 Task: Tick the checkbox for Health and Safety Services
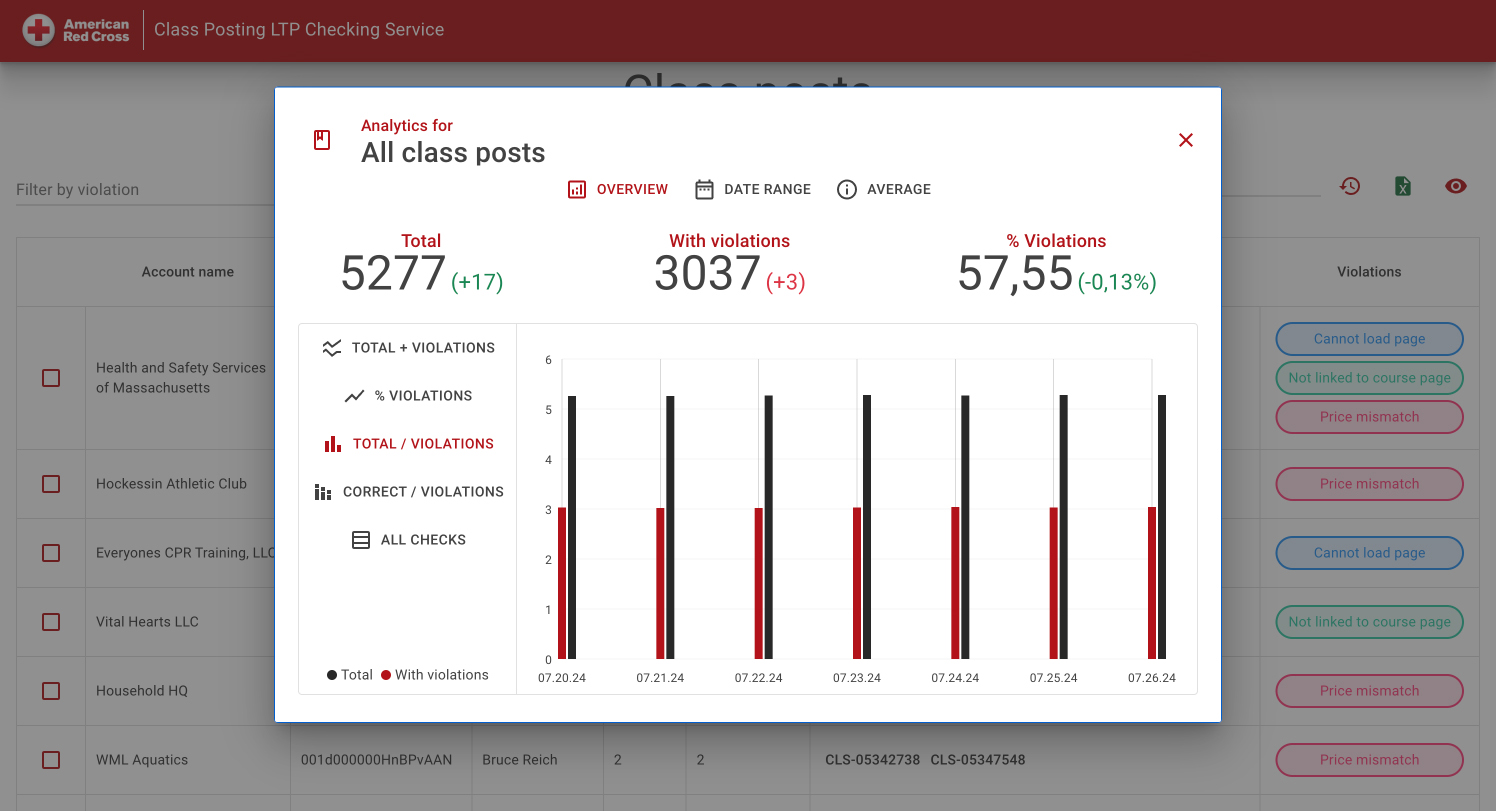(x=51, y=378)
